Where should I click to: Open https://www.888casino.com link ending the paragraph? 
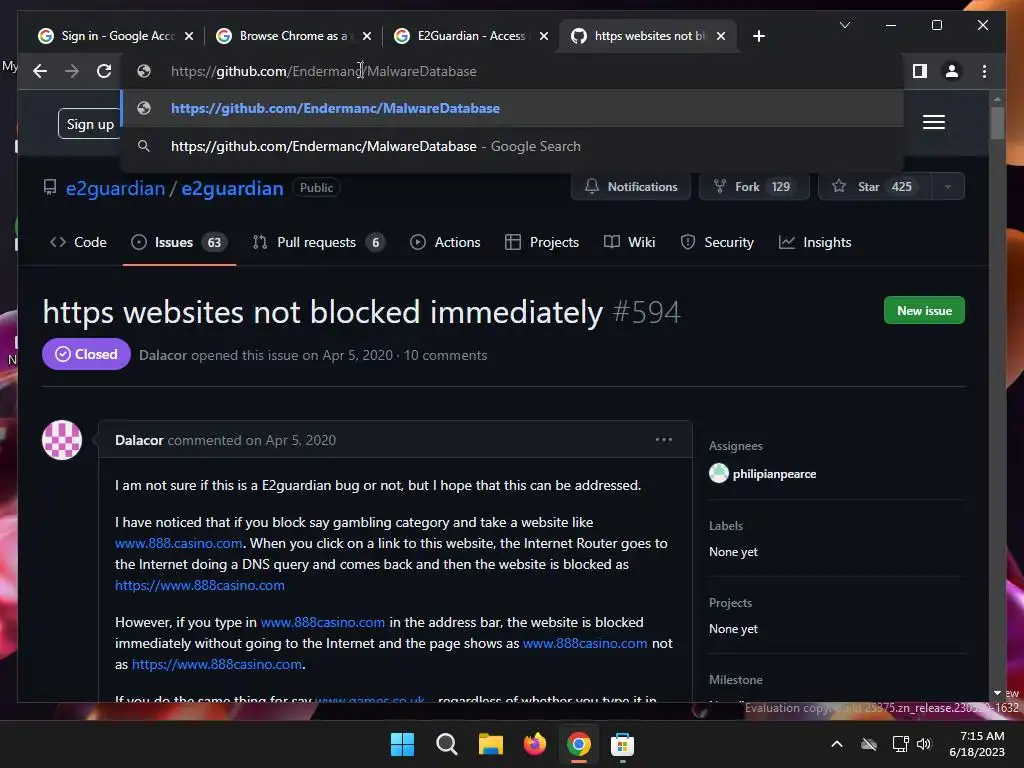pos(217,664)
